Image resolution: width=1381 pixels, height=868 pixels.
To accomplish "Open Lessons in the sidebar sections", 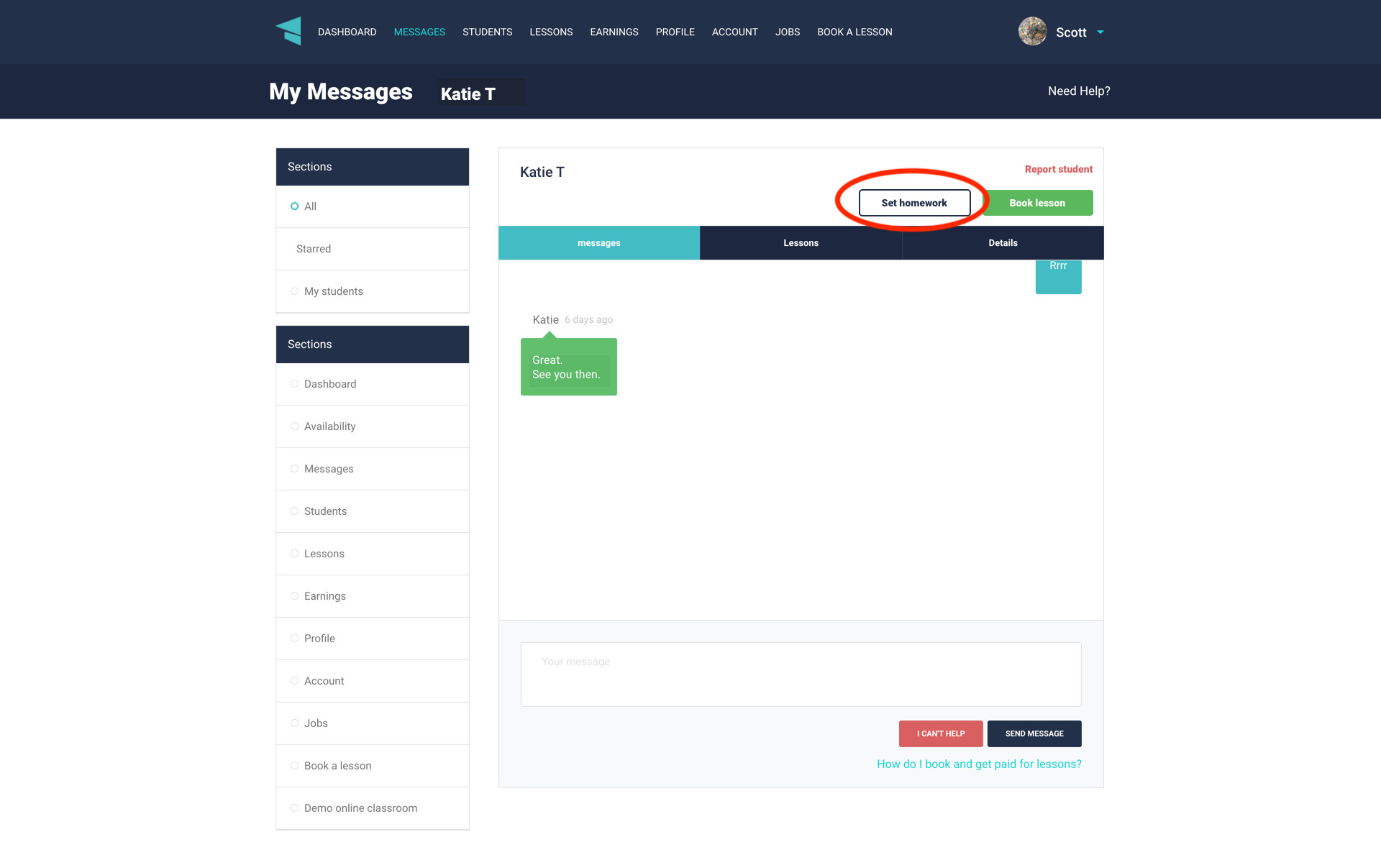I will [373, 554].
